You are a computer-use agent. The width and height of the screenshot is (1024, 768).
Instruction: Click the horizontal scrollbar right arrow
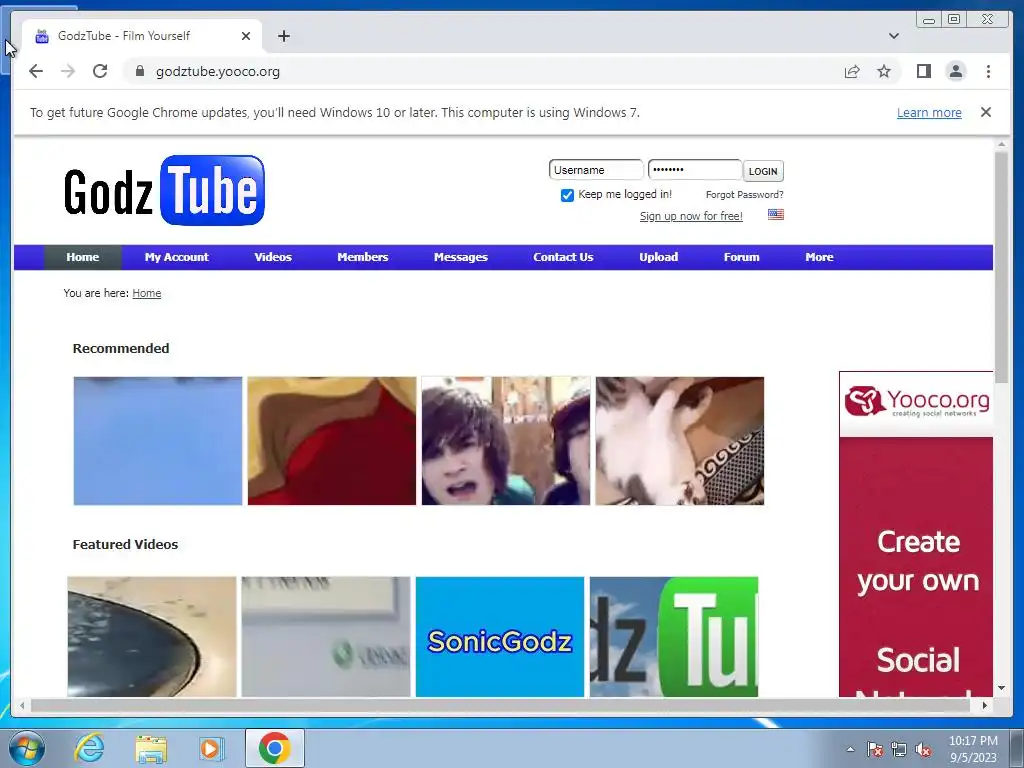985,705
